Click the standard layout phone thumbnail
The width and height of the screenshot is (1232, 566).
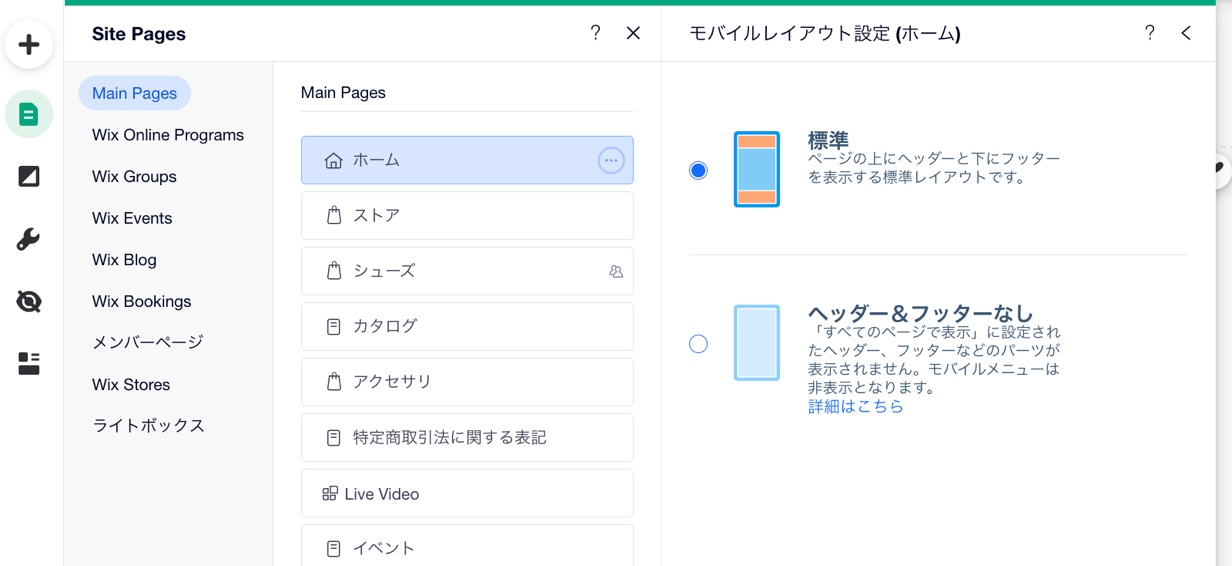pos(756,169)
